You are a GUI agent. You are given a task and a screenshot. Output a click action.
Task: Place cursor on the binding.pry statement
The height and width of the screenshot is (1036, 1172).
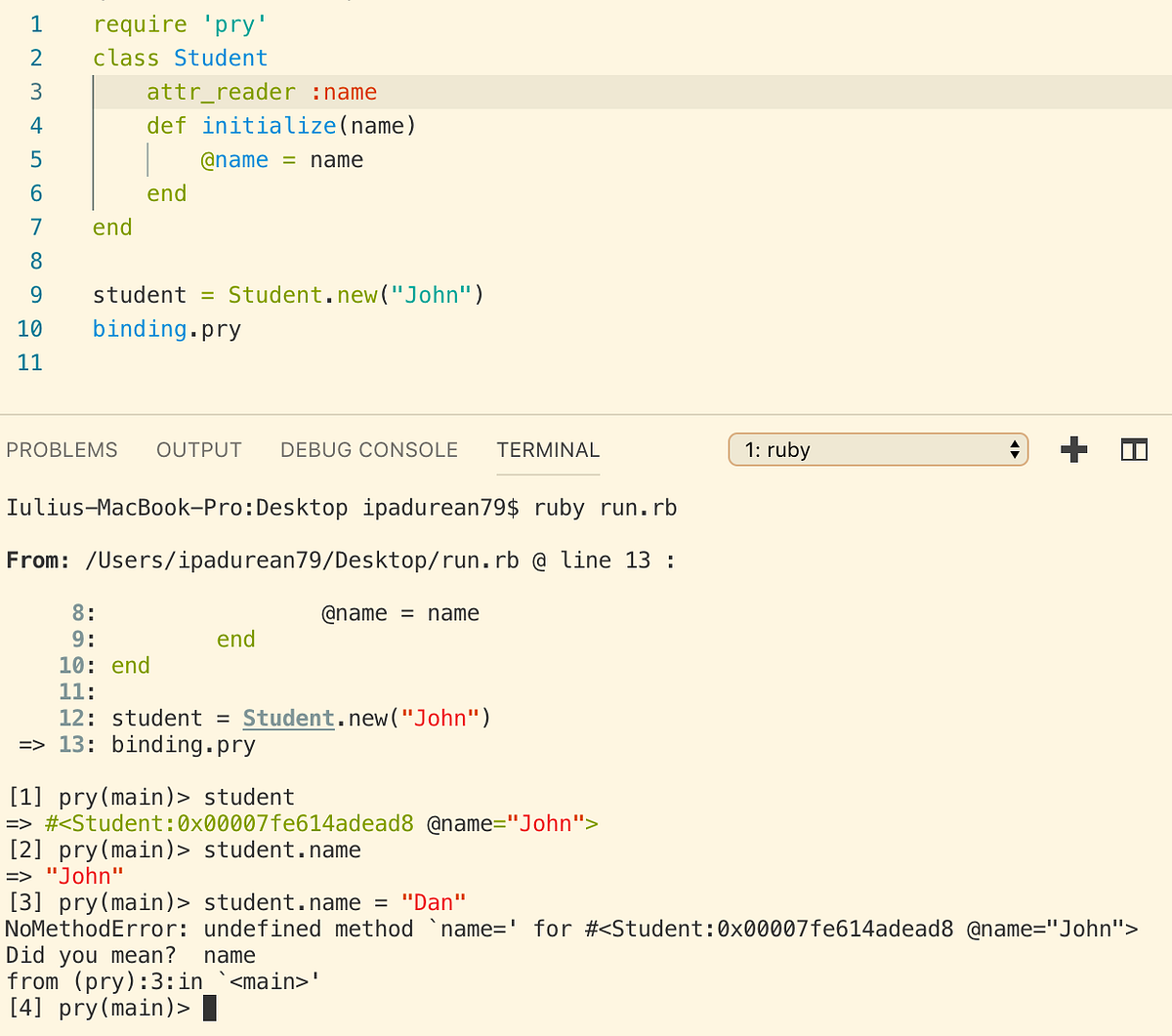pos(166,329)
